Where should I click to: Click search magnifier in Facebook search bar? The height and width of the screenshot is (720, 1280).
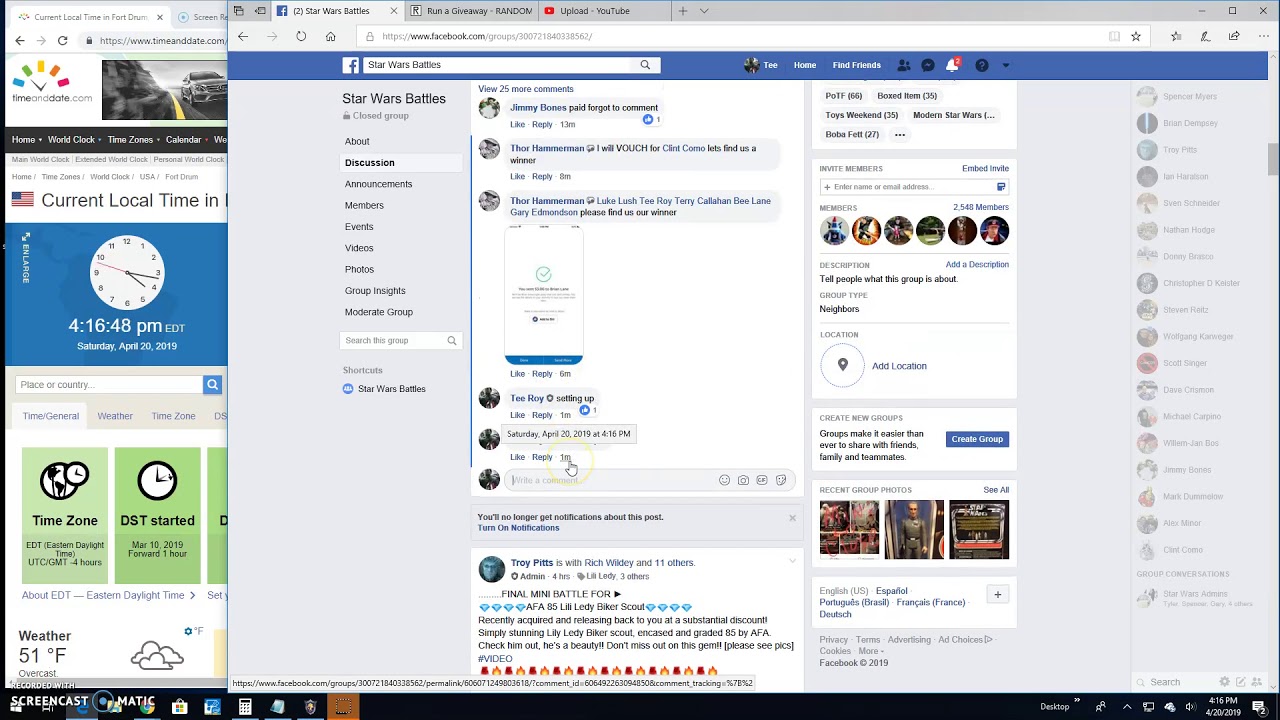coord(645,65)
